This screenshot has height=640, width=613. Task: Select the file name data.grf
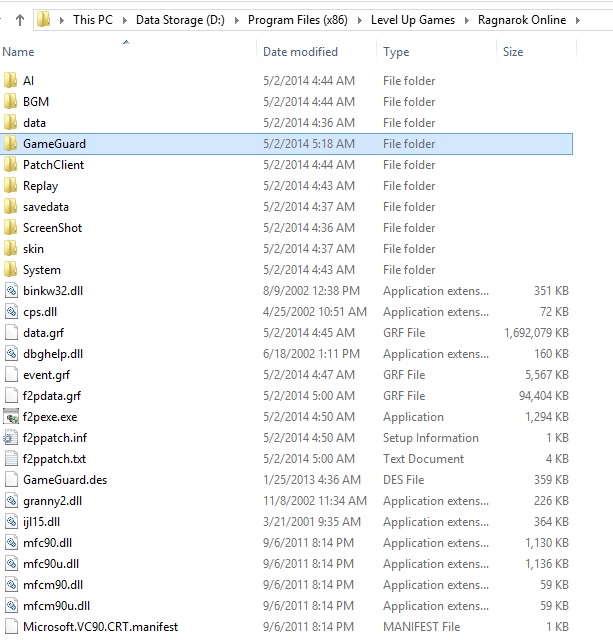pos(43,333)
